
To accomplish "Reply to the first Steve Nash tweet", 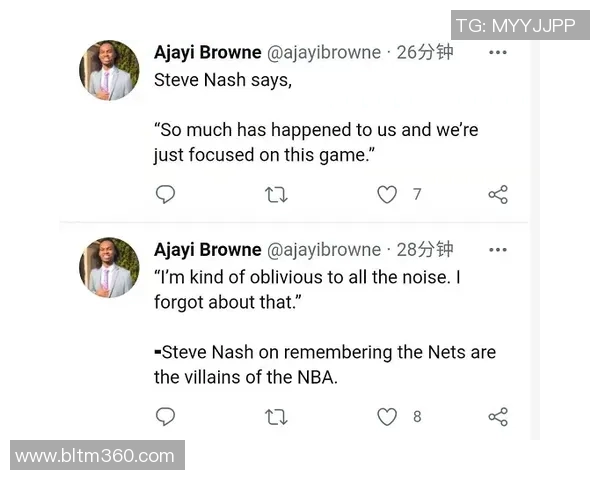I will [x=166, y=194].
